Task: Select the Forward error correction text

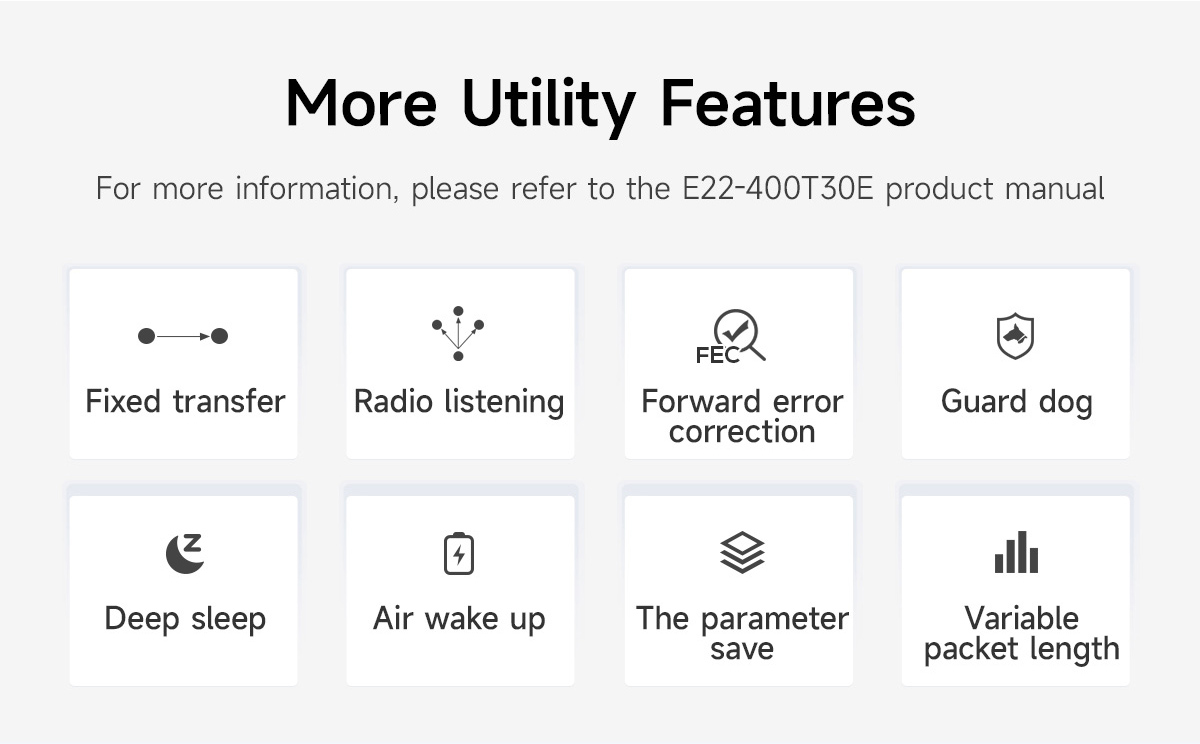Action: [x=742, y=416]
